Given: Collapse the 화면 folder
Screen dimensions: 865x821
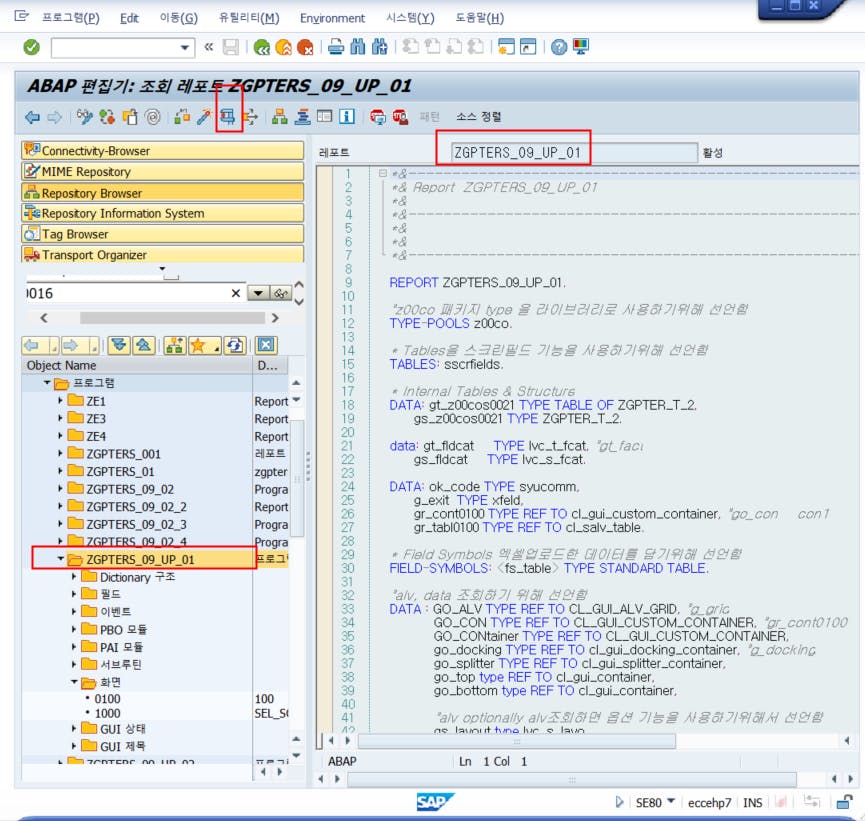Looking at the screenshot, I should pos(74,683).
